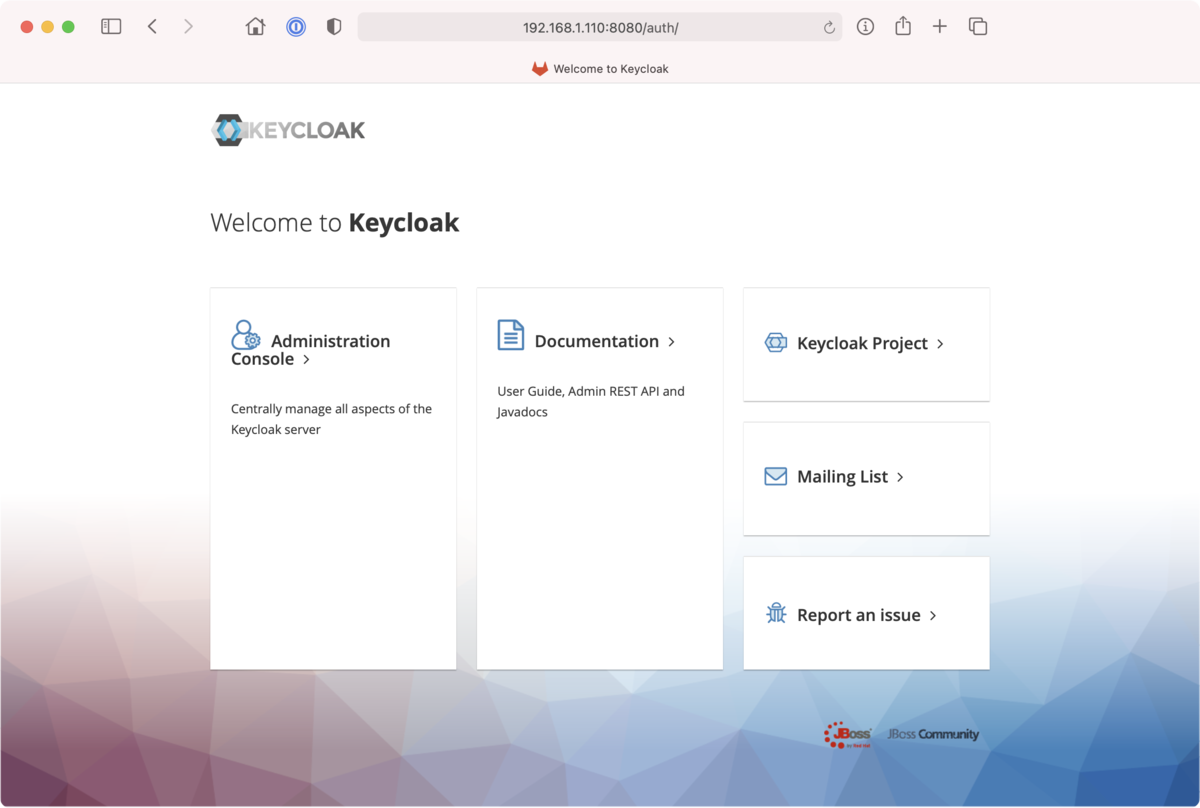This screenshot has width=1200, height=808.
Task: Go forward with the browser forward arrow
Action: click(x=188, y=27)
